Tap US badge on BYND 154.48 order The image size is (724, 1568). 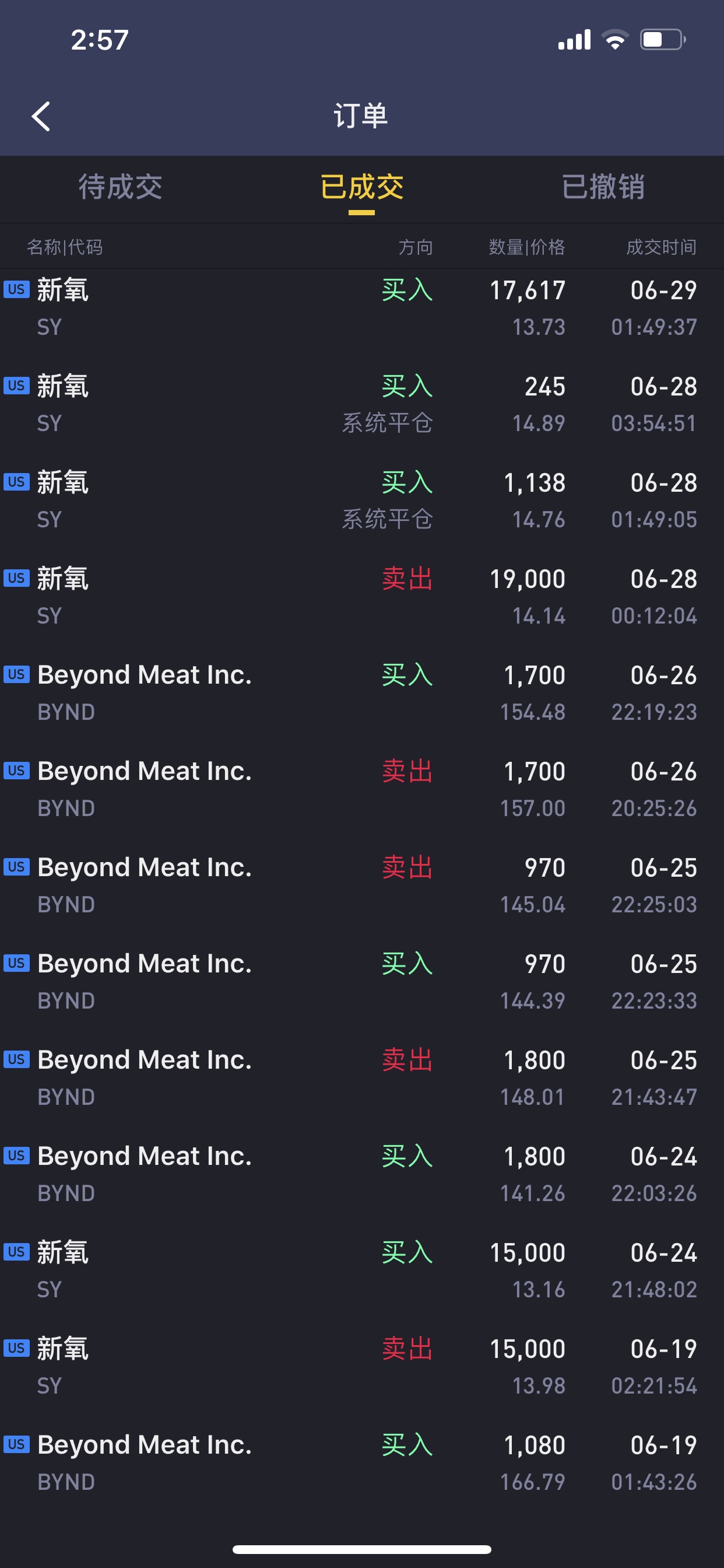pos(16,674)
